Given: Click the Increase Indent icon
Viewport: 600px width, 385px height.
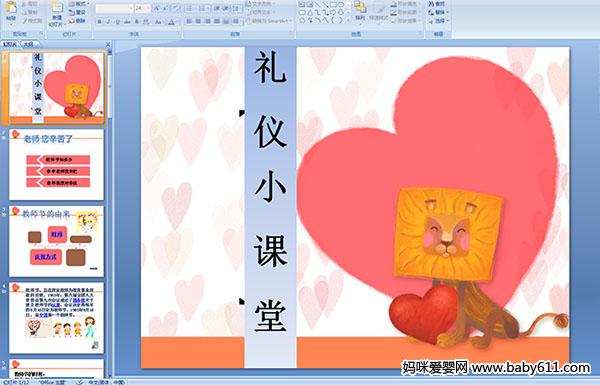Looking at the screenshot, I should [x=226, y=8].
